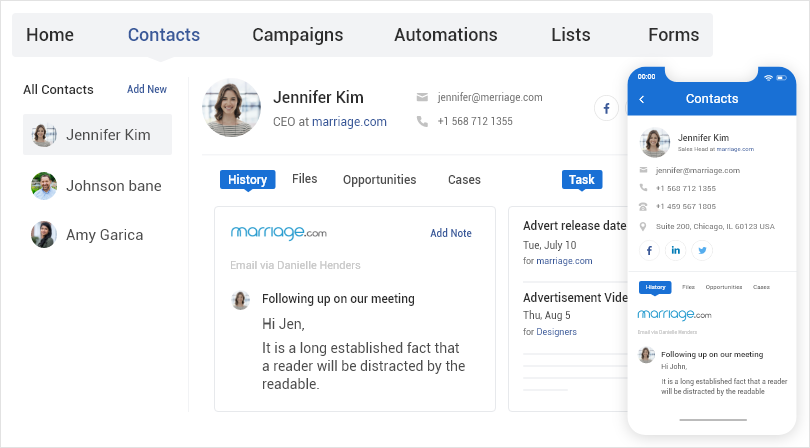Click the jennifer@merriage.com email address
Image resolution: width=810 pixels, height=448 pixels.
(490, 97)
